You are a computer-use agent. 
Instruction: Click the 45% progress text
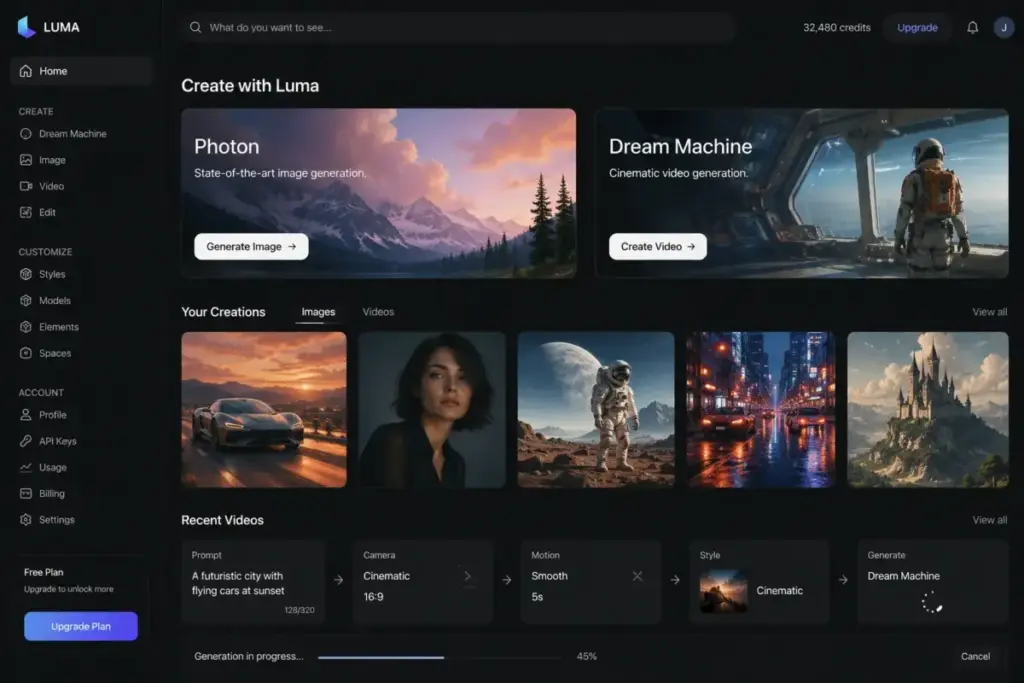(x=586, y=656)
